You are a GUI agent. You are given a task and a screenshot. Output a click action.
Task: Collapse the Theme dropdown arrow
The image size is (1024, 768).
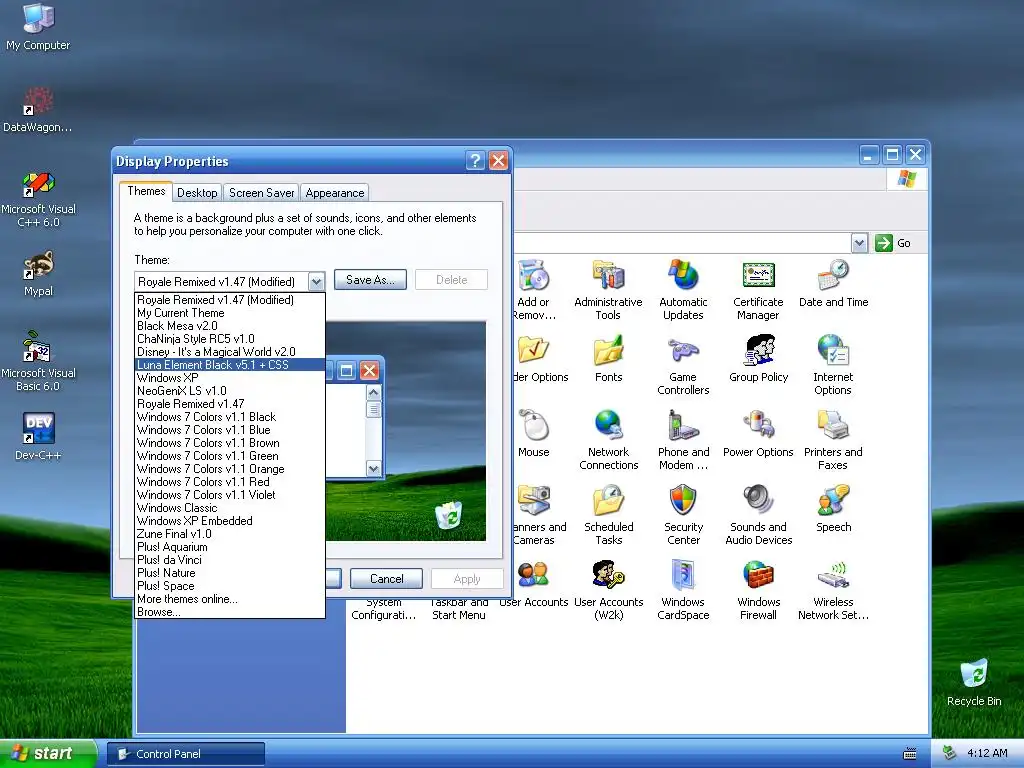[x=316, y=281]
